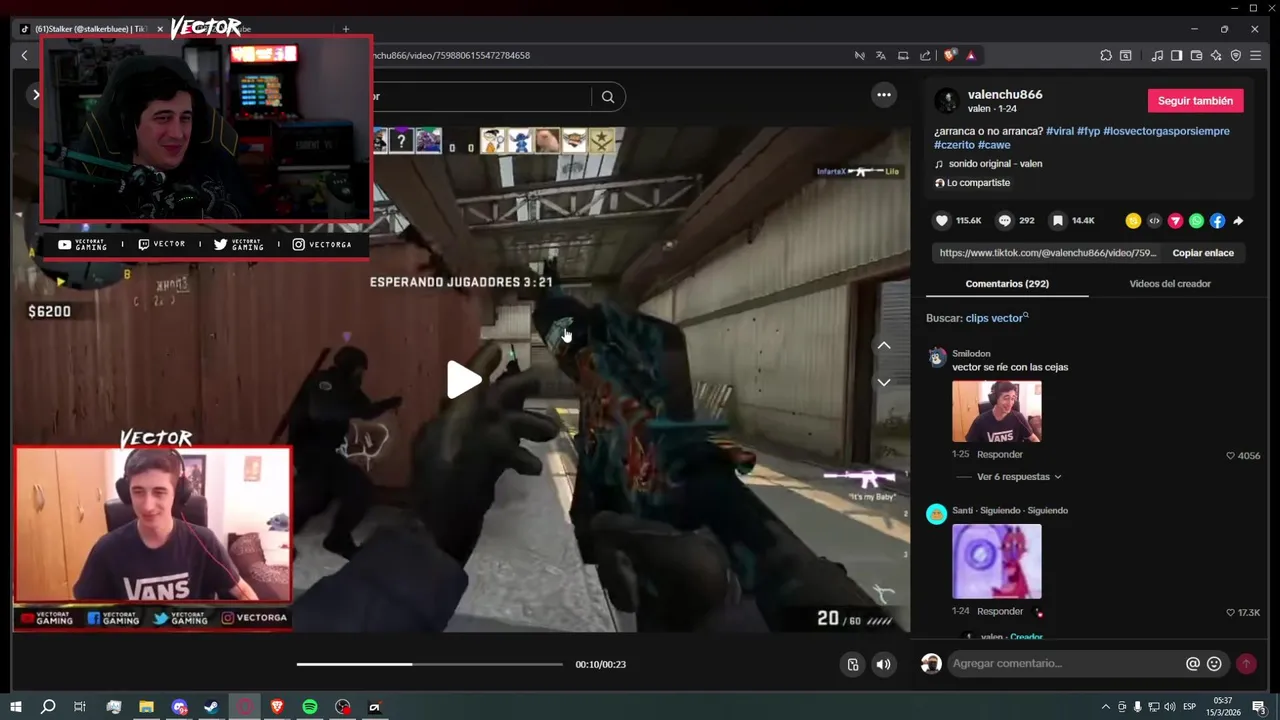Reply to Santi's comment via Responder
This screenshot has width=1280, height=720.
coord(1000,611)
